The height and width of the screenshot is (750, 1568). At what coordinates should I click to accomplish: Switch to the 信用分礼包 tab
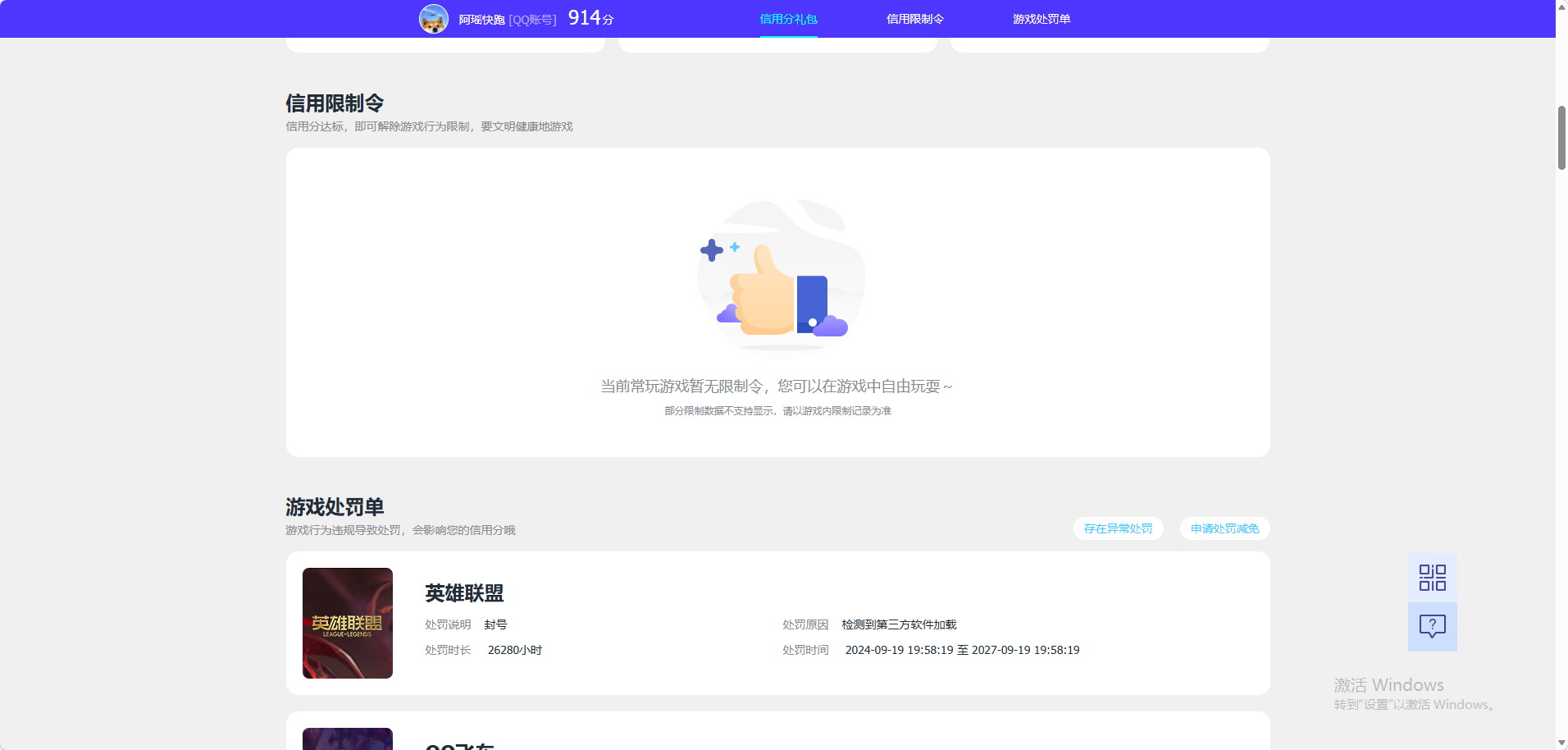pyautogui.click(x=788, y=18)
